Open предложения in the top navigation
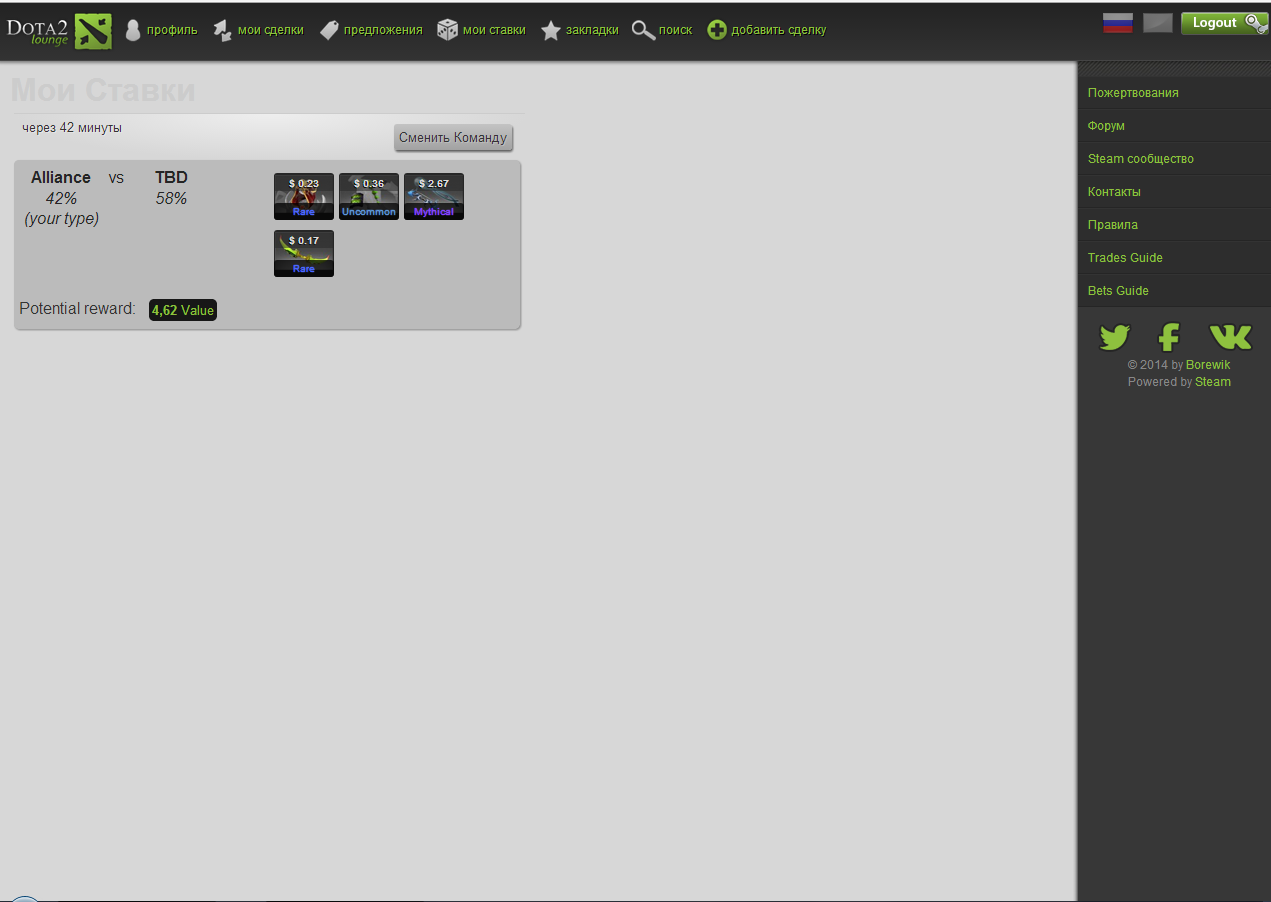 (382, 30)
